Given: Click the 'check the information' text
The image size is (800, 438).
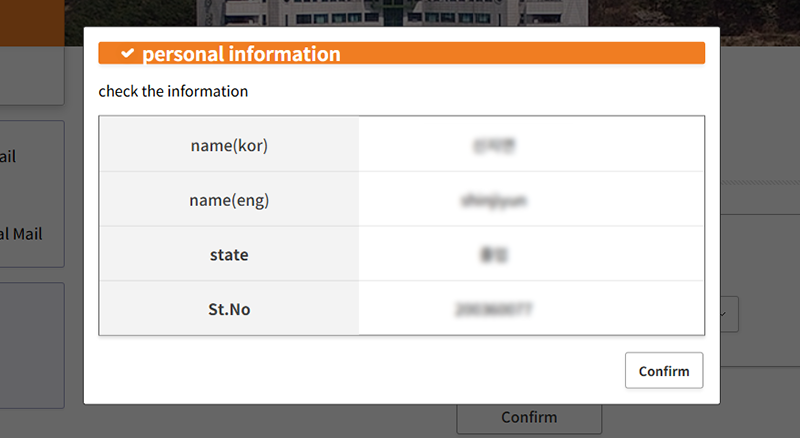Looking at the screenshot, I should click(173, 92).
